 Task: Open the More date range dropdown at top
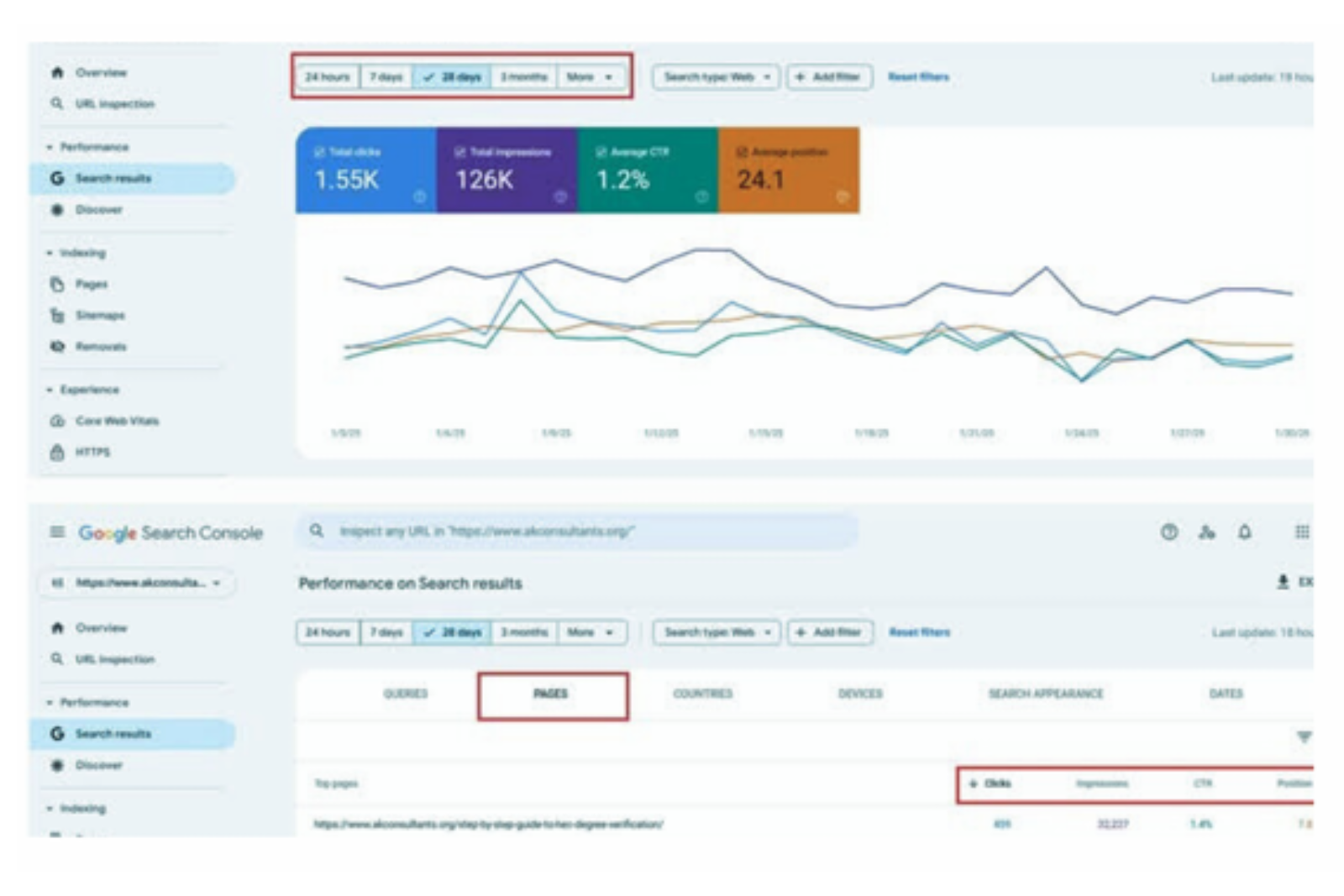(x=591, y=77)
